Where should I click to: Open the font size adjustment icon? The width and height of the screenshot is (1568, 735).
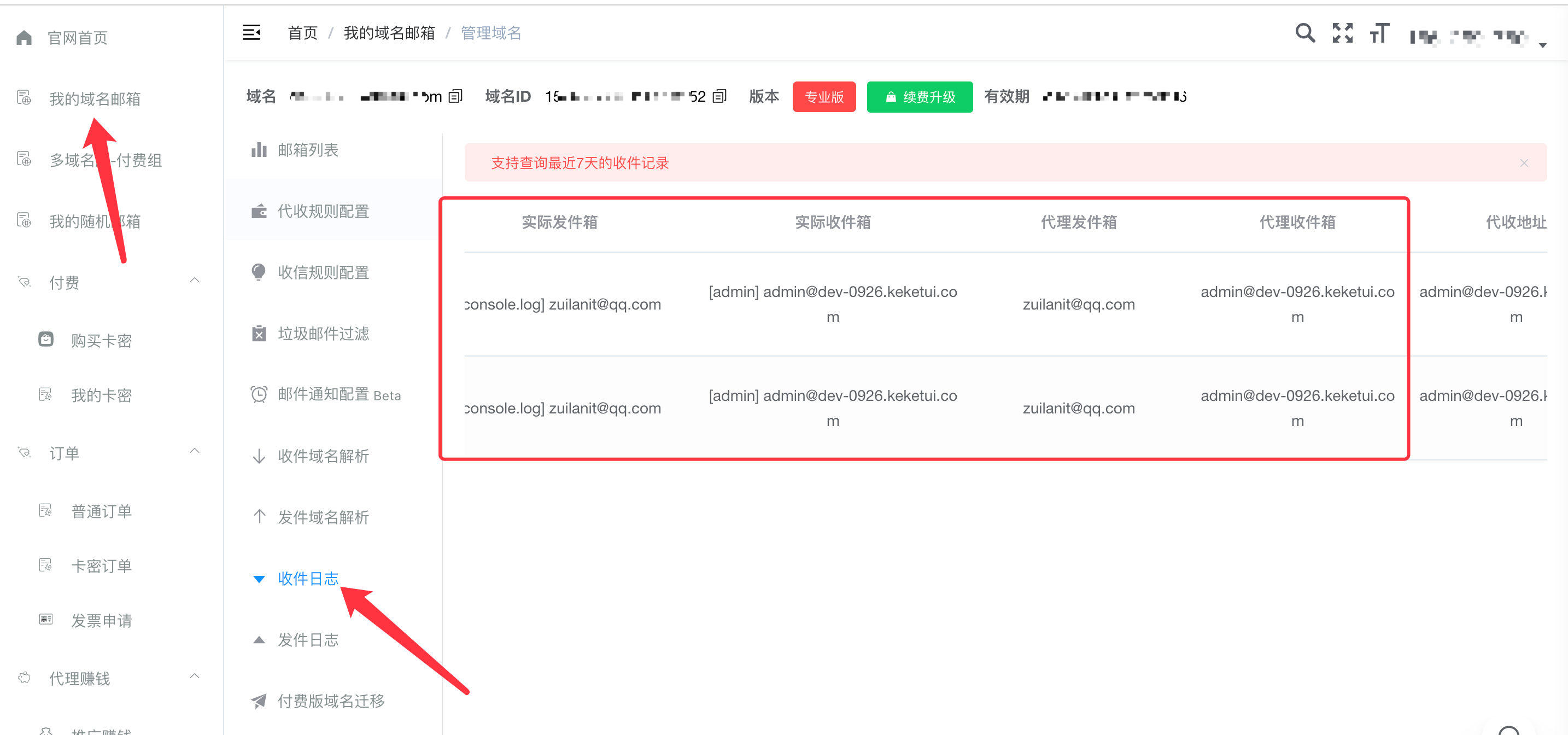[x=1379, y=32]
